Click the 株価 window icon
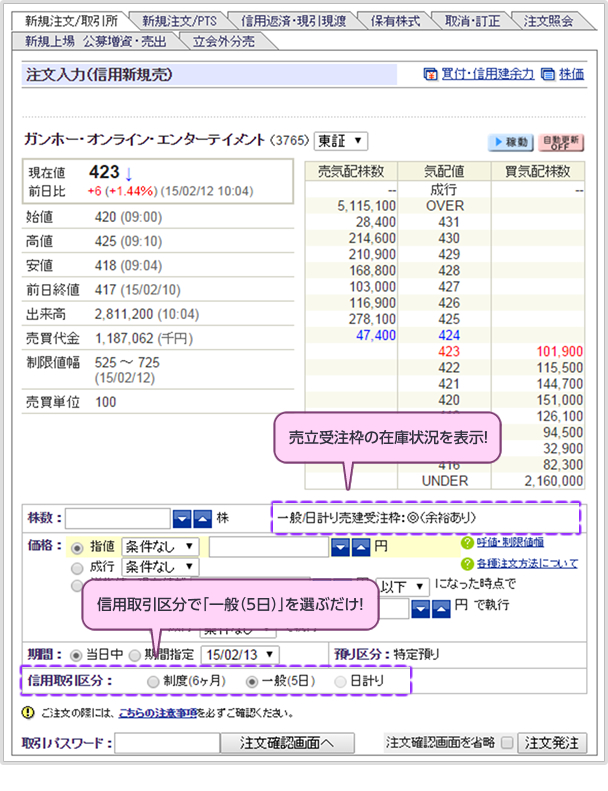 click(x=548, y=75)
